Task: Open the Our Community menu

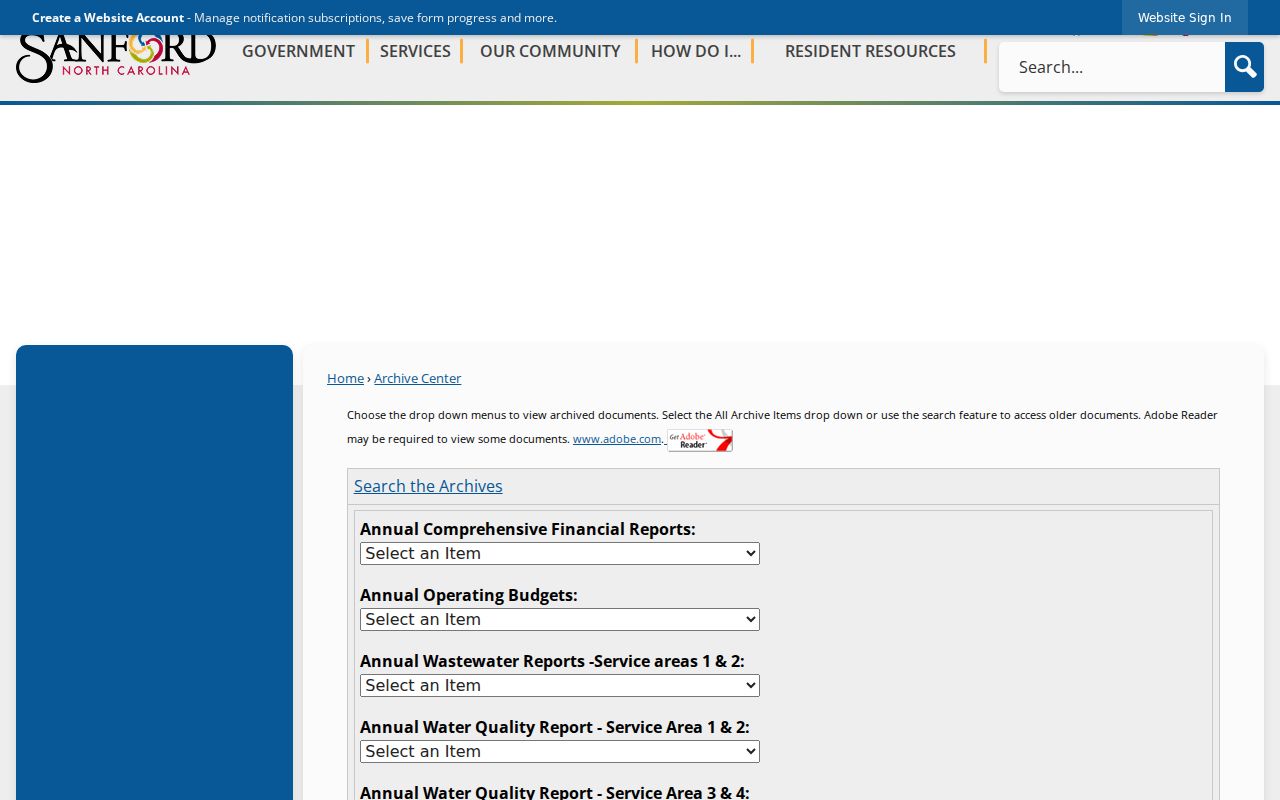Action: 550,51
